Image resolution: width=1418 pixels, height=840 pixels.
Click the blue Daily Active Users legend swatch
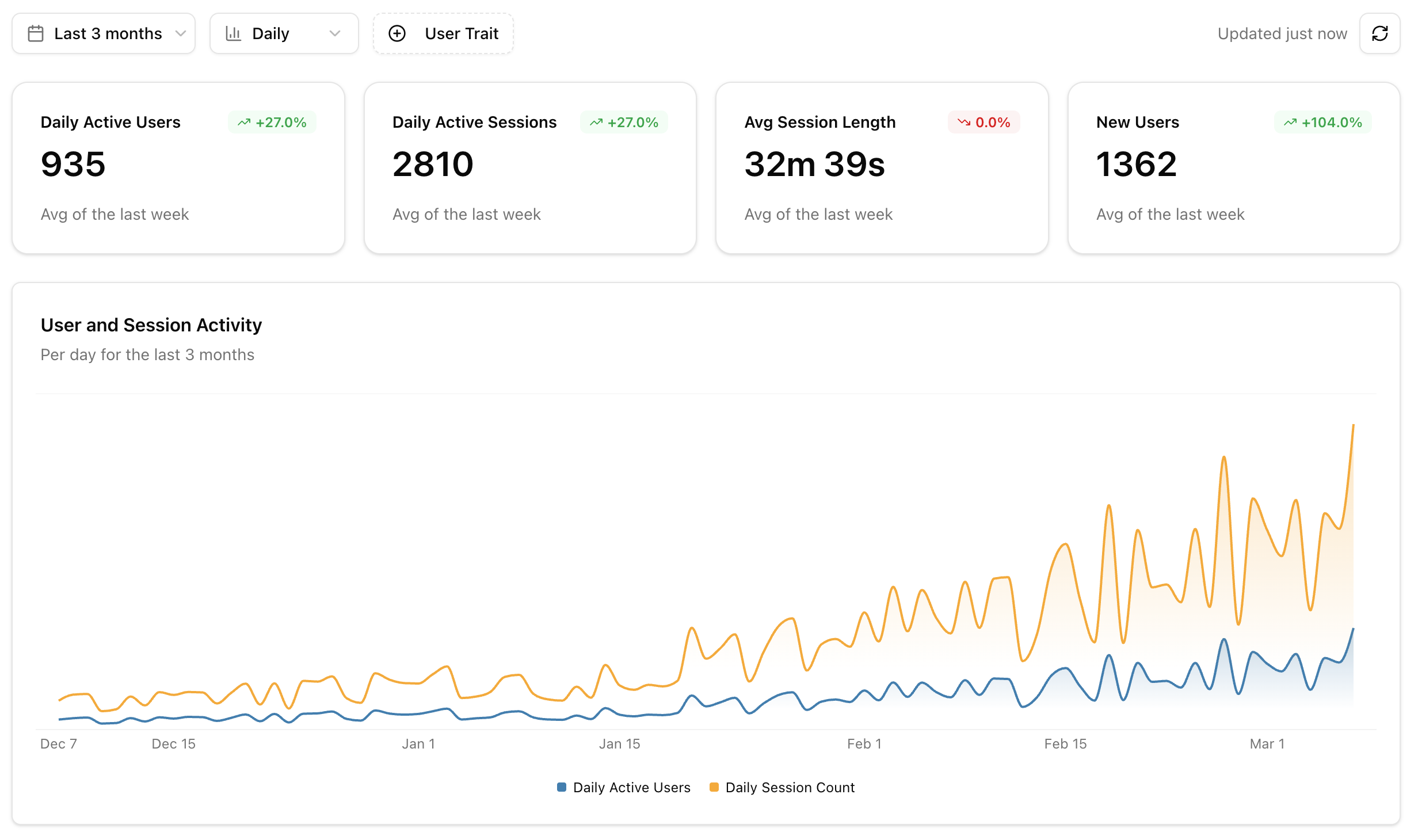coord(562,786)
